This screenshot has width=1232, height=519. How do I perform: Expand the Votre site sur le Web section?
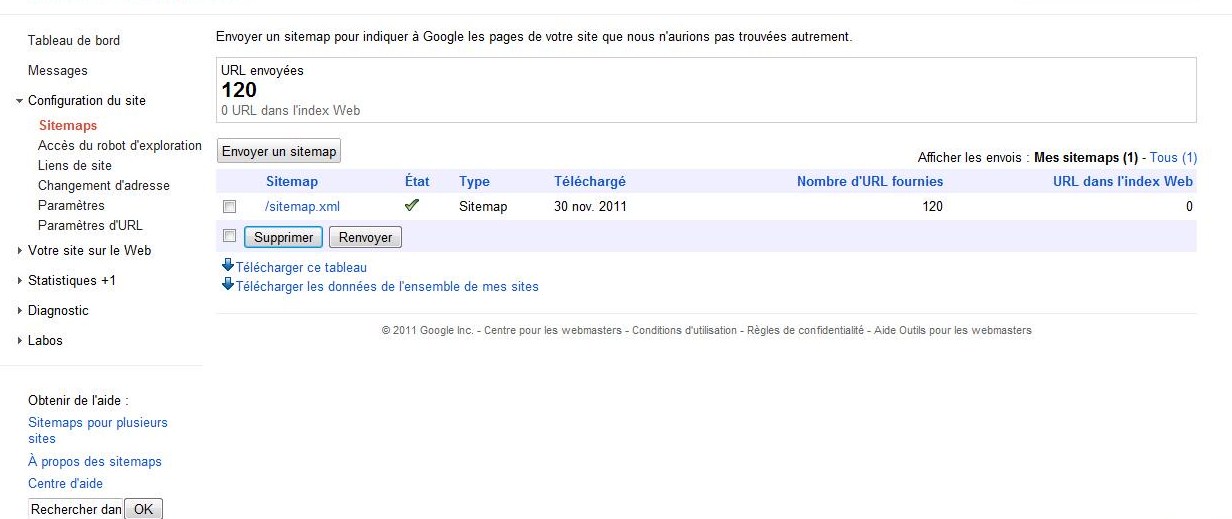19,251
